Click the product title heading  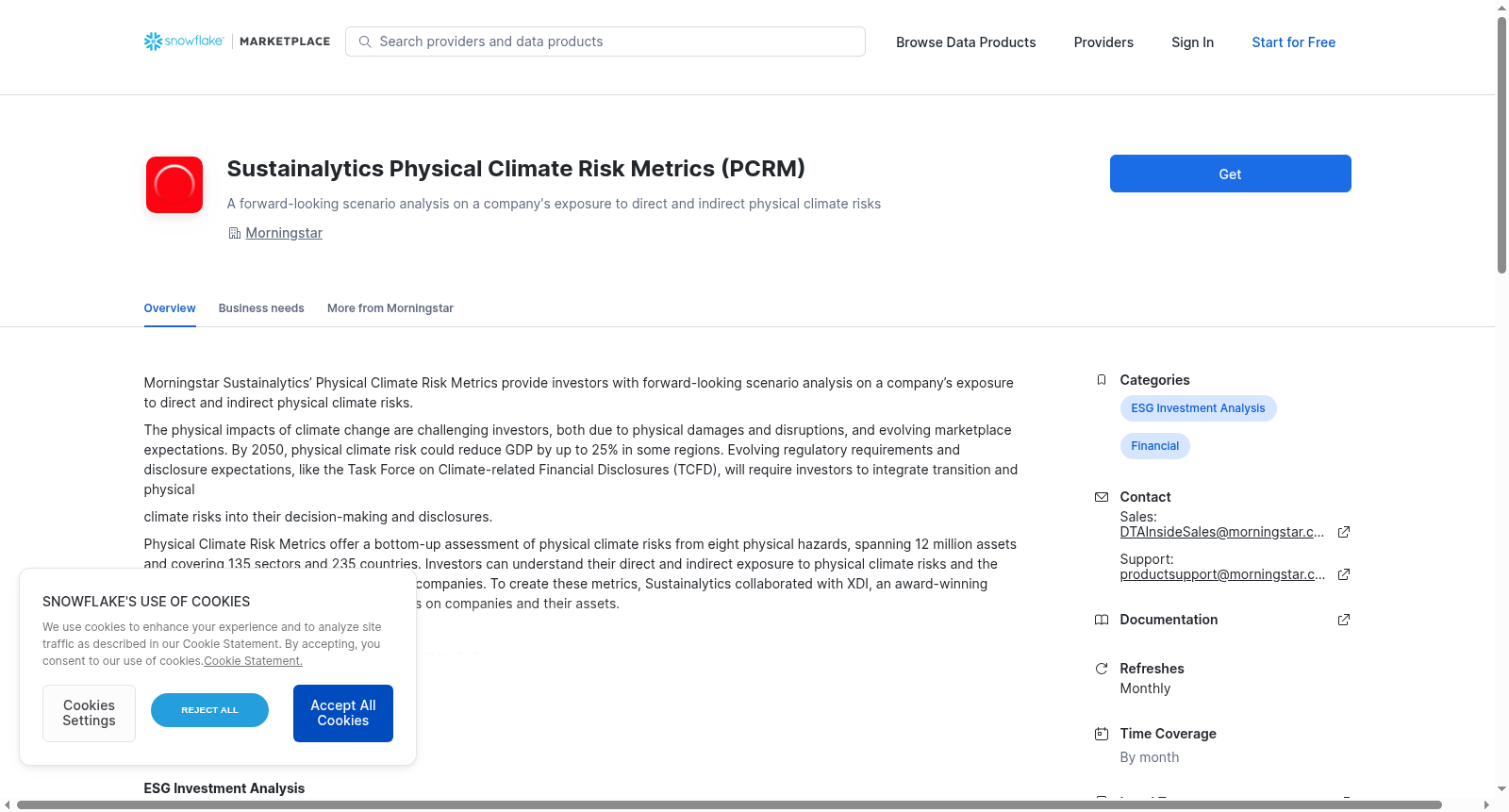pos(516,169)
